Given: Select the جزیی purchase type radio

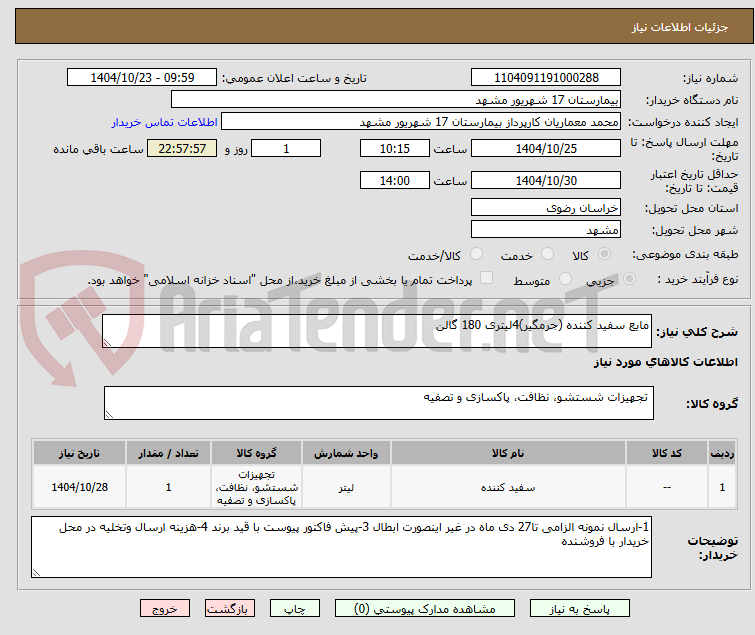Looking at the screenshot, I should (629, 279).
